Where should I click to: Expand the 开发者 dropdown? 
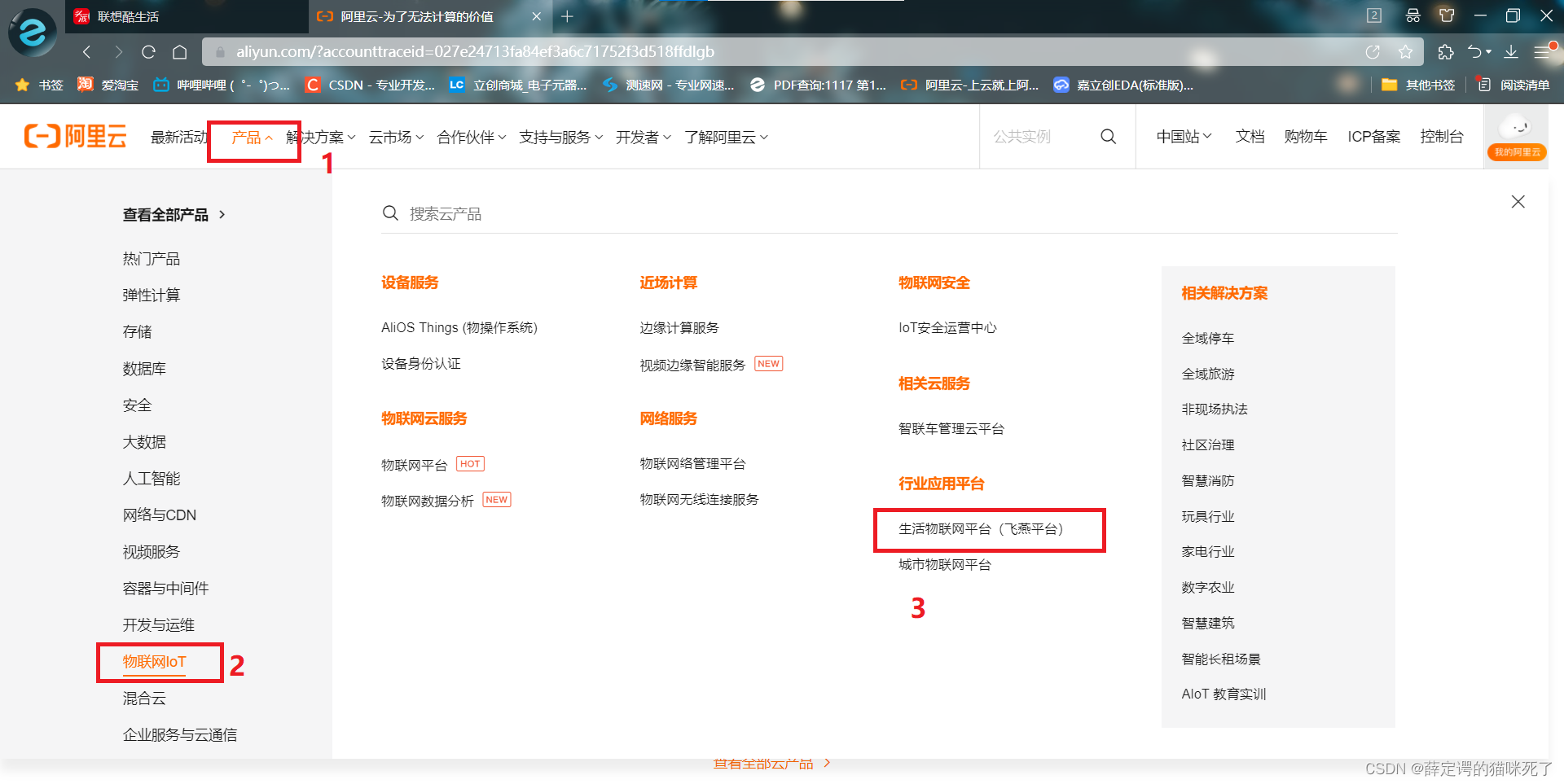643,138
